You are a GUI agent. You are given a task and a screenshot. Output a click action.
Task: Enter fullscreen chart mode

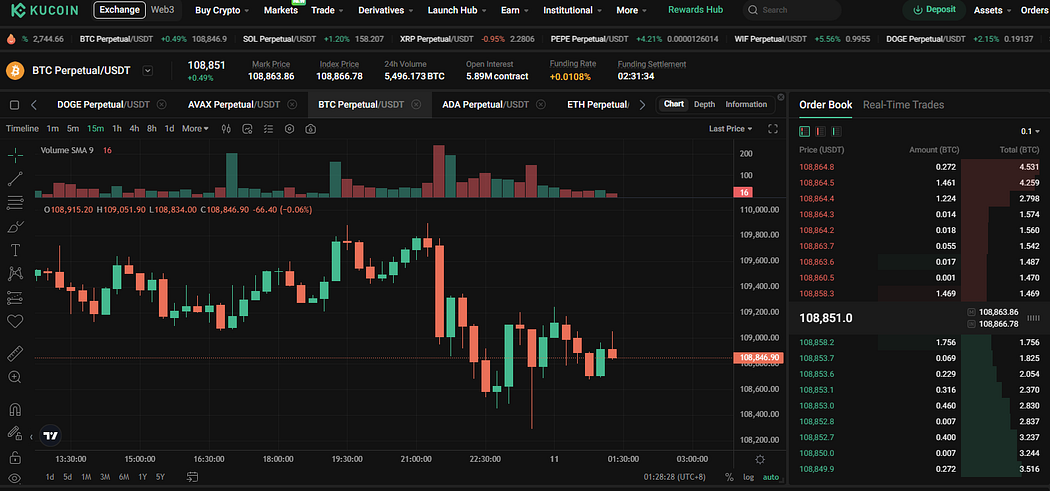click(x=773, y=129)
